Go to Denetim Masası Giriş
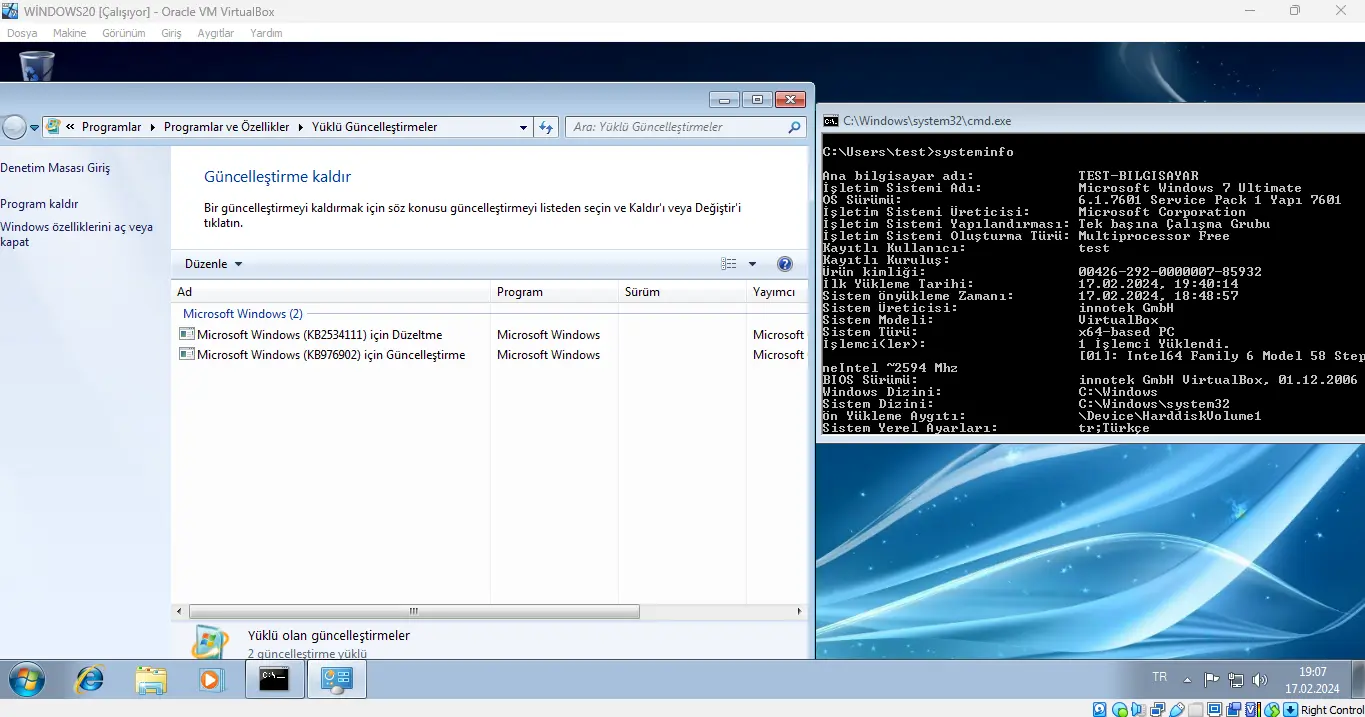1365x717 pixels. [55, 168]
